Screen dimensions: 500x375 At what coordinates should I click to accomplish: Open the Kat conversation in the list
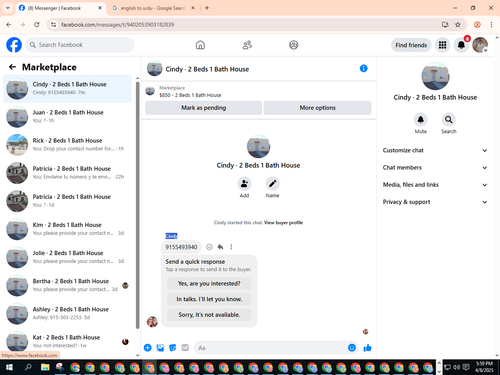pyautogui.click(x=68, y=341)
